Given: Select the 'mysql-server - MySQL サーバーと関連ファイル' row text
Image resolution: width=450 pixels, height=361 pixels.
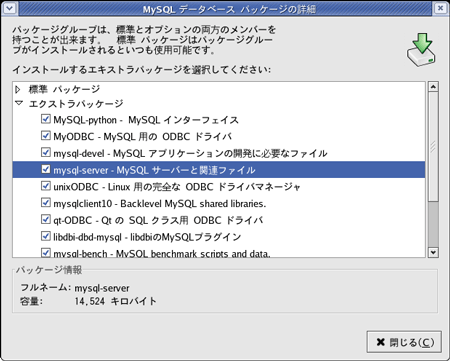Looking at the screenshot, I should (154, 170).
